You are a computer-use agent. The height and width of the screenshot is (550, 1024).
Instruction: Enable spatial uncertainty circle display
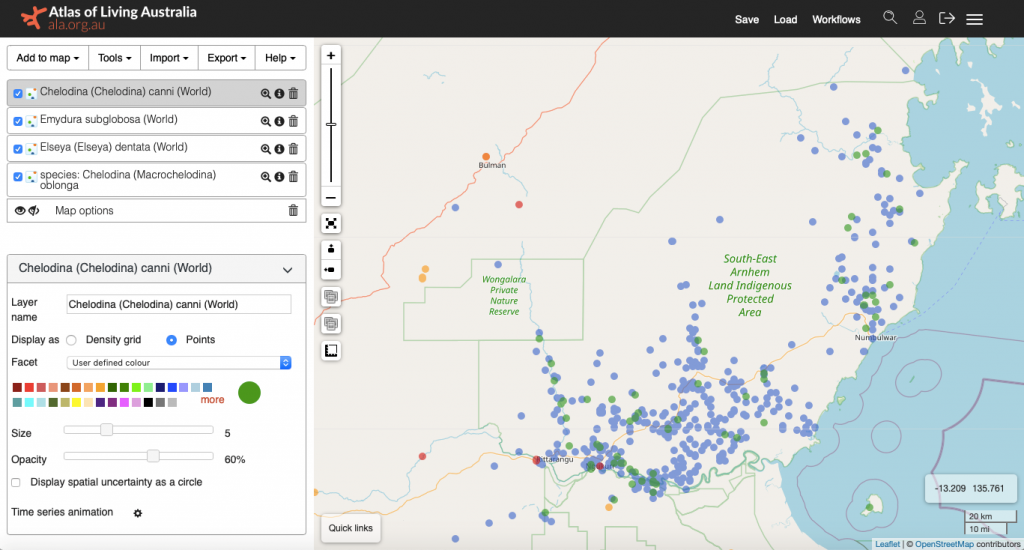[16, 482]
